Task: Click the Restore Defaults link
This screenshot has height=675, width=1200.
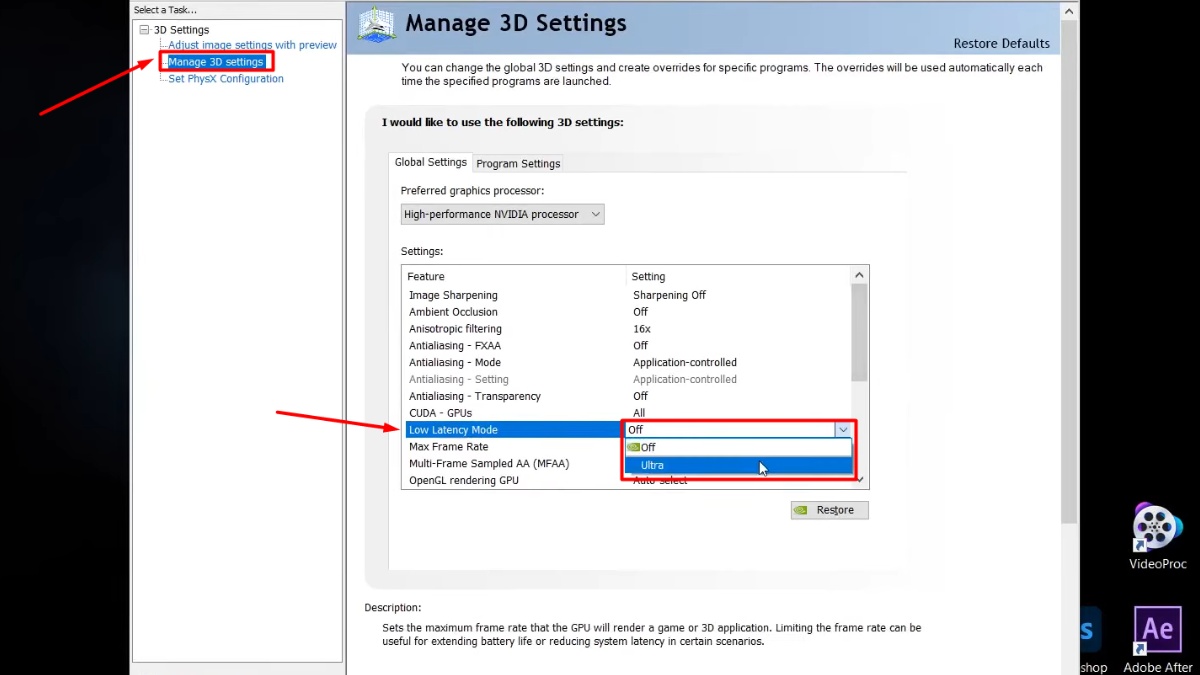Action: click(1001, 44)
